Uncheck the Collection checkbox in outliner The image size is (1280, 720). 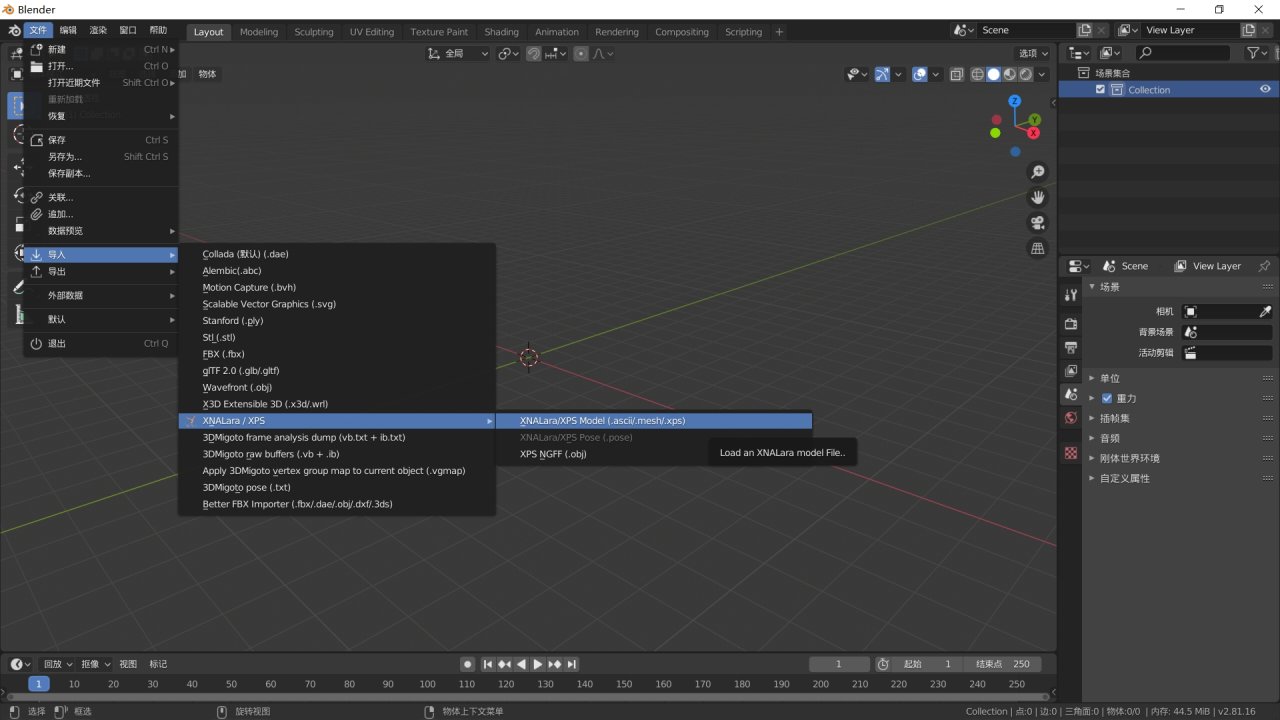point(1100,90)
